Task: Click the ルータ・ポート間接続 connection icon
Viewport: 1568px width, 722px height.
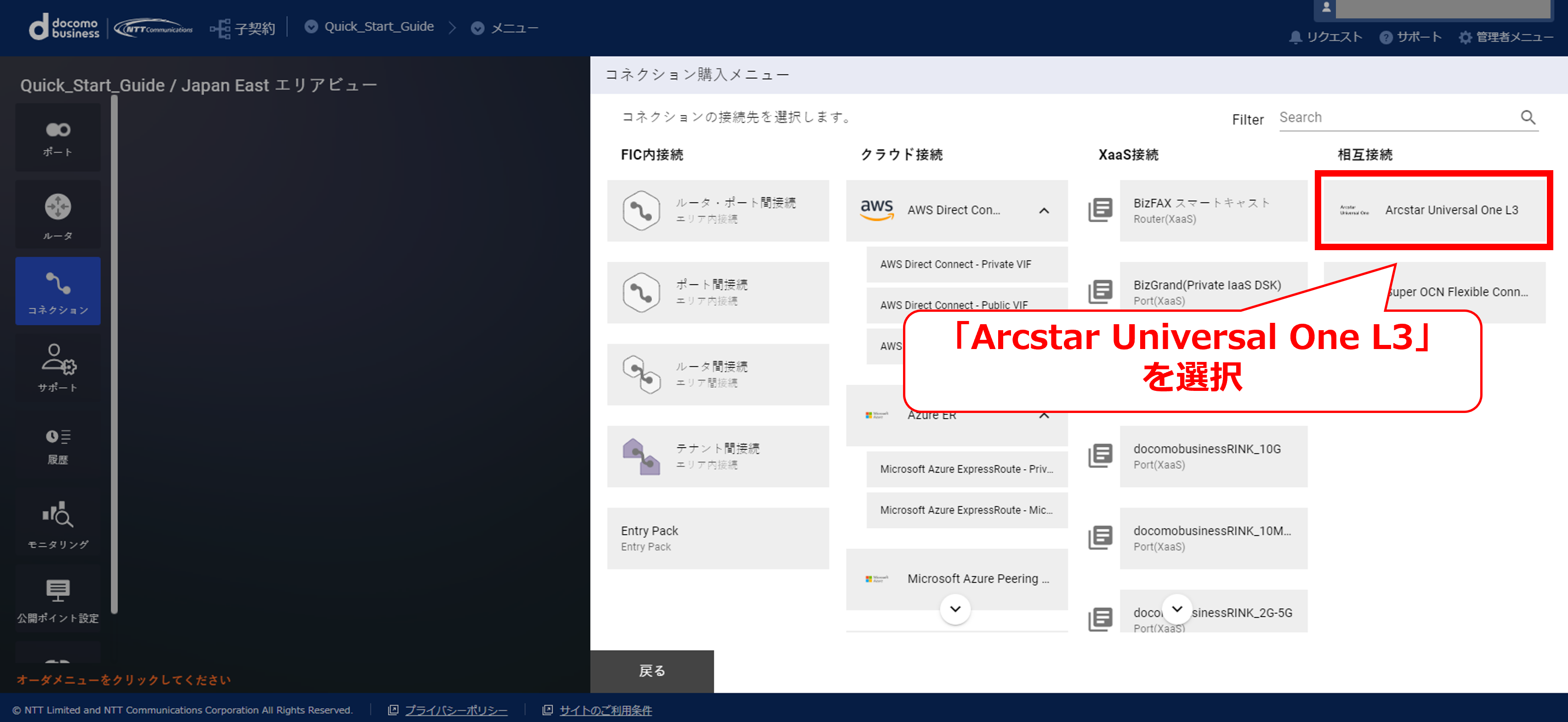Action: (x=641, y=210)
